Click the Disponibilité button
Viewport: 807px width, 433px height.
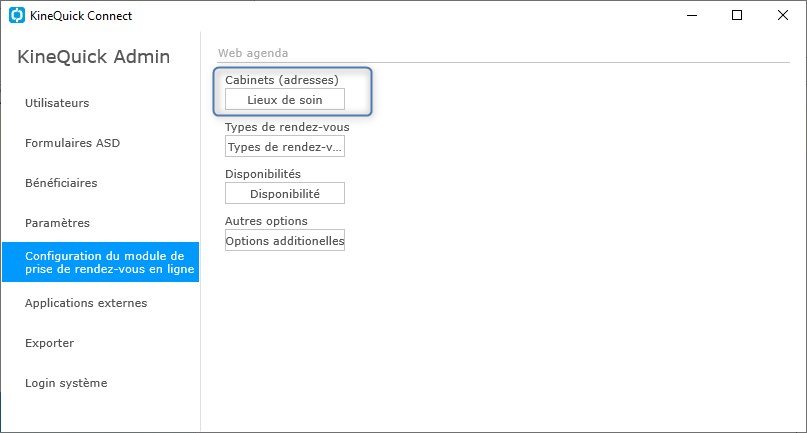(285, 194)
